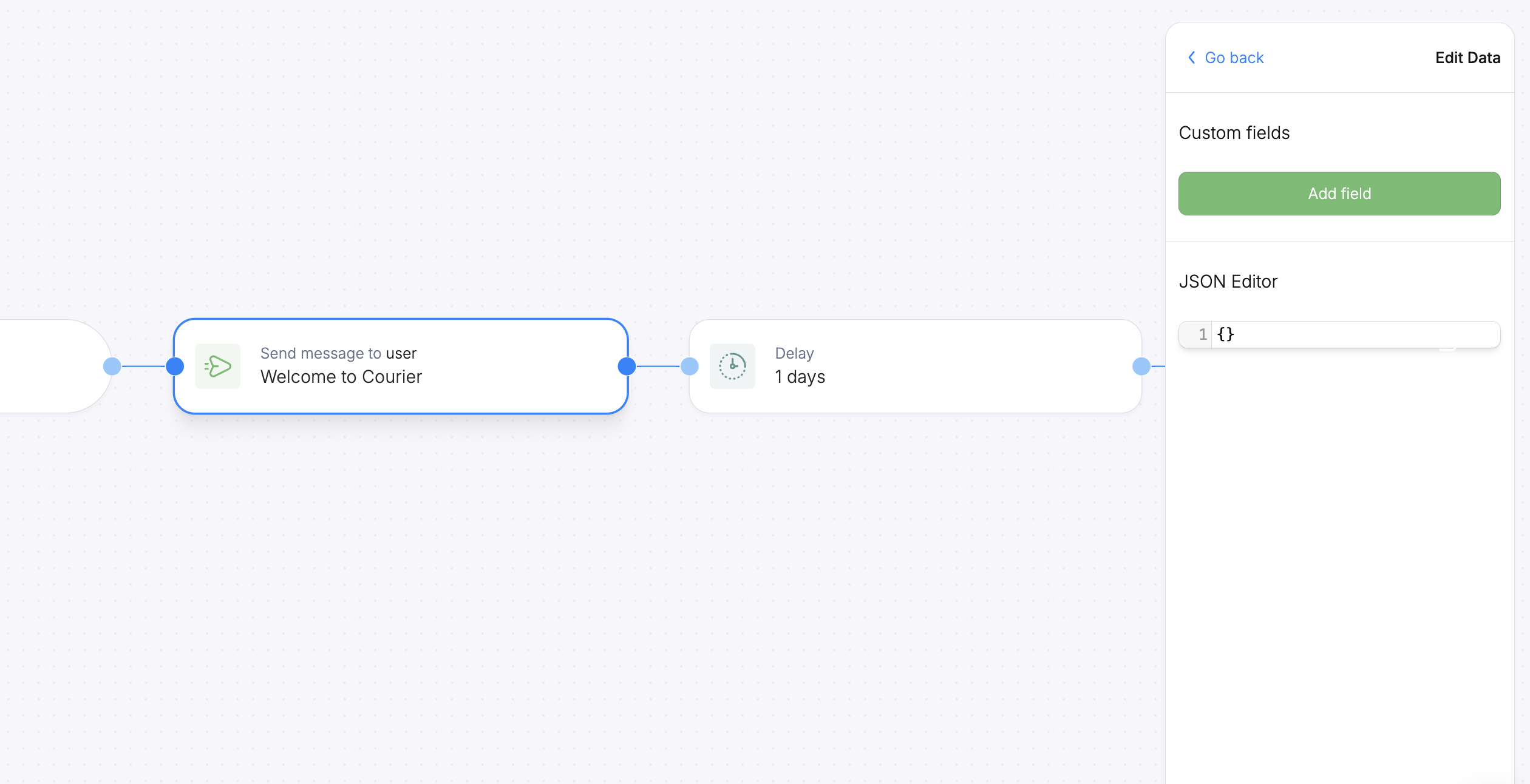The width and height of the screenshot is (1530, 784).
Task: Click the 1 days text on the Delay node
Action: tap(800, 376)
